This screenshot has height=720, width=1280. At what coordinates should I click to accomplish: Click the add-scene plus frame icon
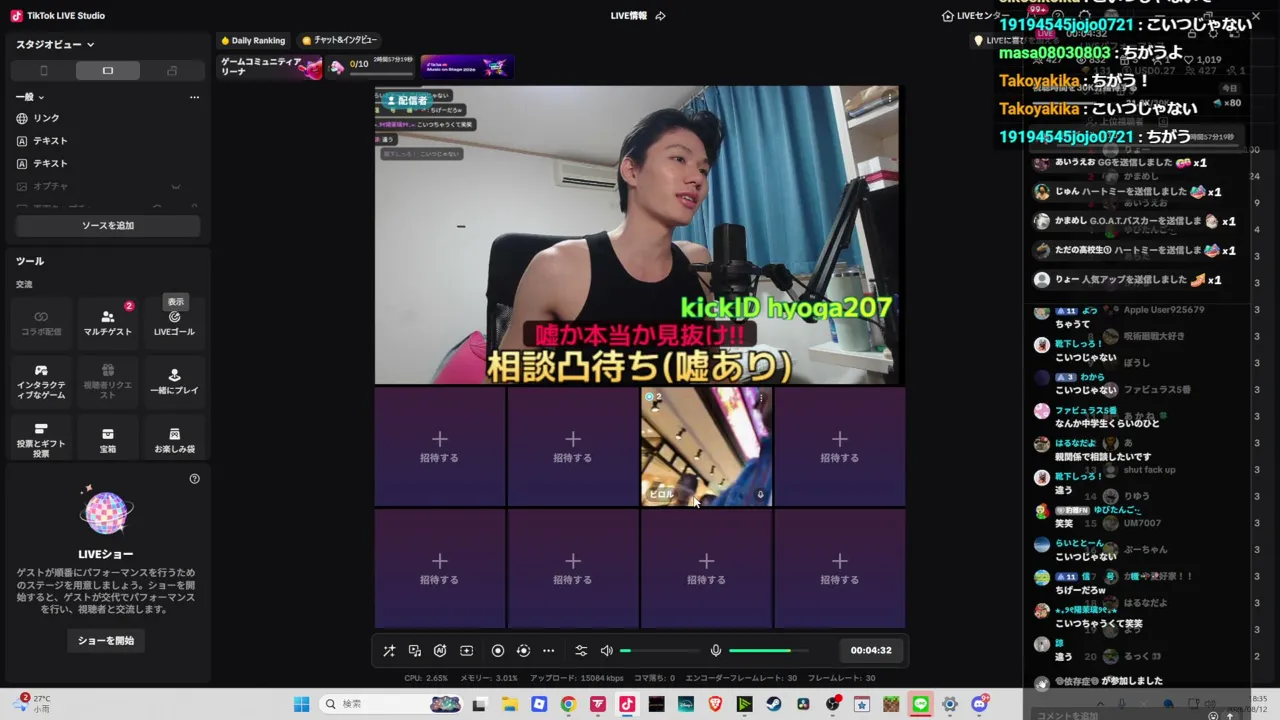click(466, 651)
